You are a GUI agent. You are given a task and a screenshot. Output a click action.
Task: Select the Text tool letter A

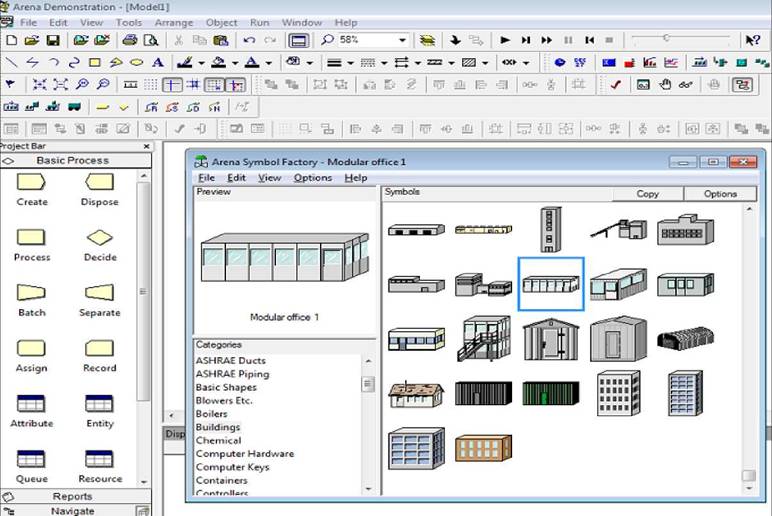[x=158, y=63]
